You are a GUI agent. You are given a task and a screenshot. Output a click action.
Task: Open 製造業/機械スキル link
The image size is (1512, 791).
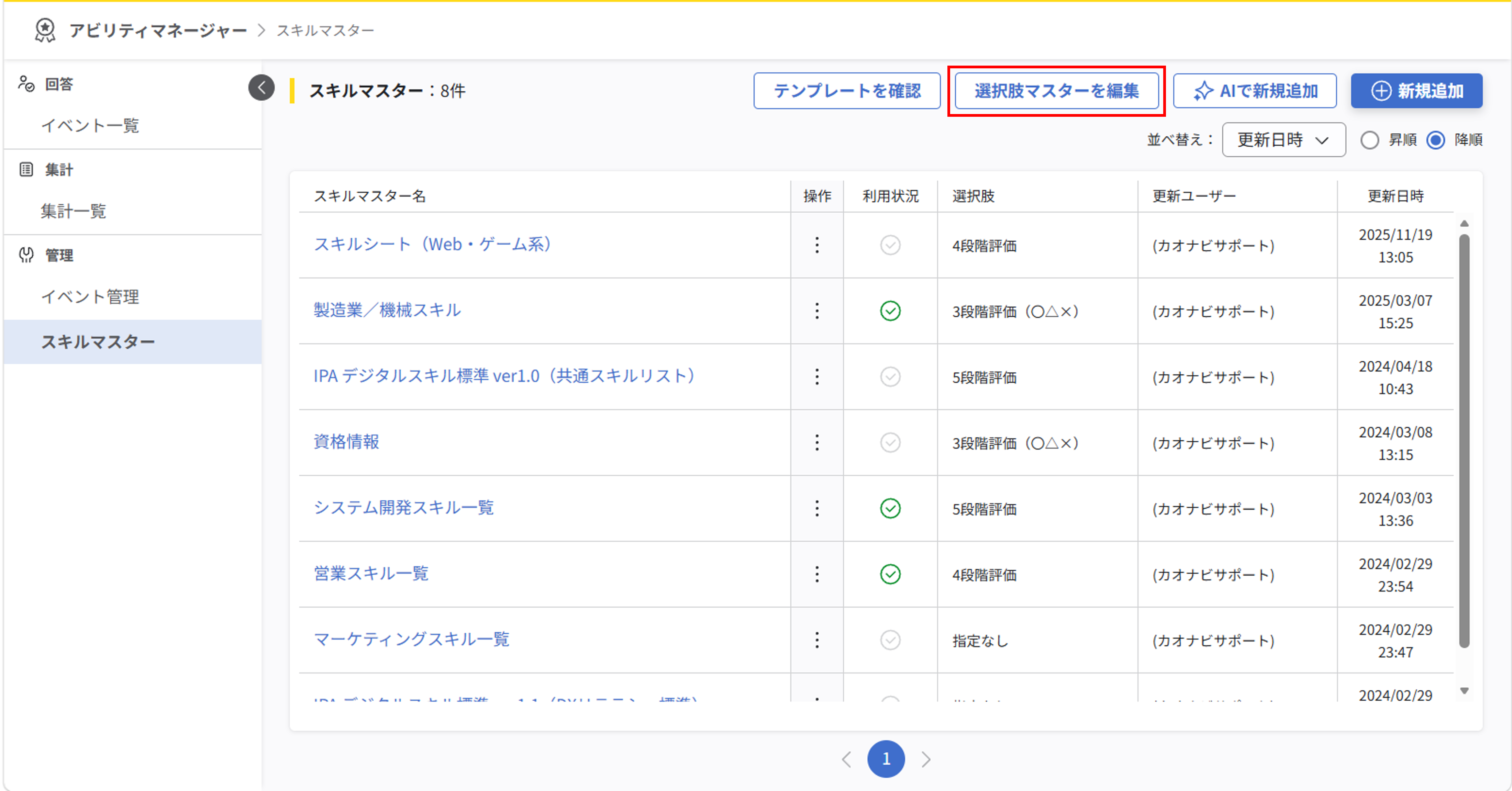(387, 310)
